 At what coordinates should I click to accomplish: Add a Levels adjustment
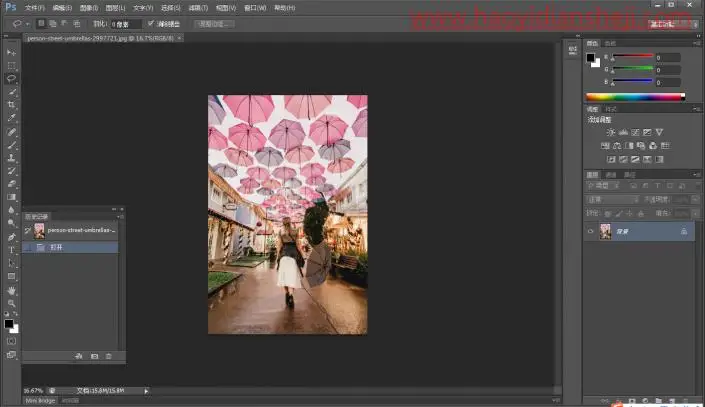623,132
